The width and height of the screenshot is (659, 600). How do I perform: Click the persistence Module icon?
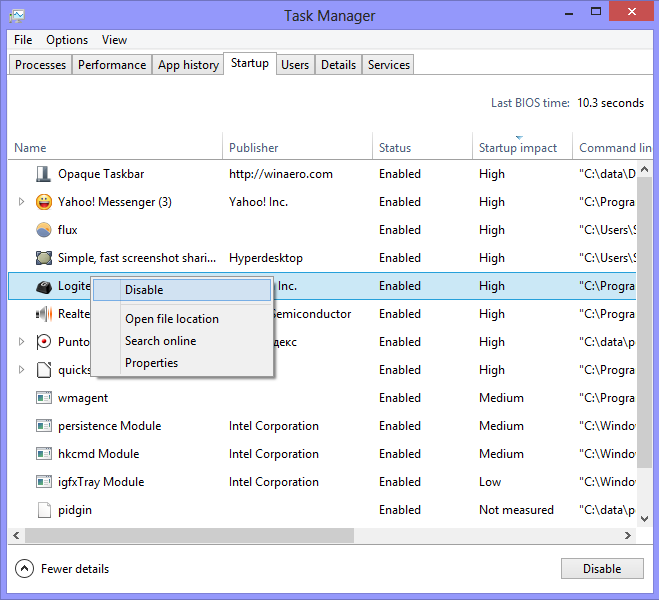point(44,426)
